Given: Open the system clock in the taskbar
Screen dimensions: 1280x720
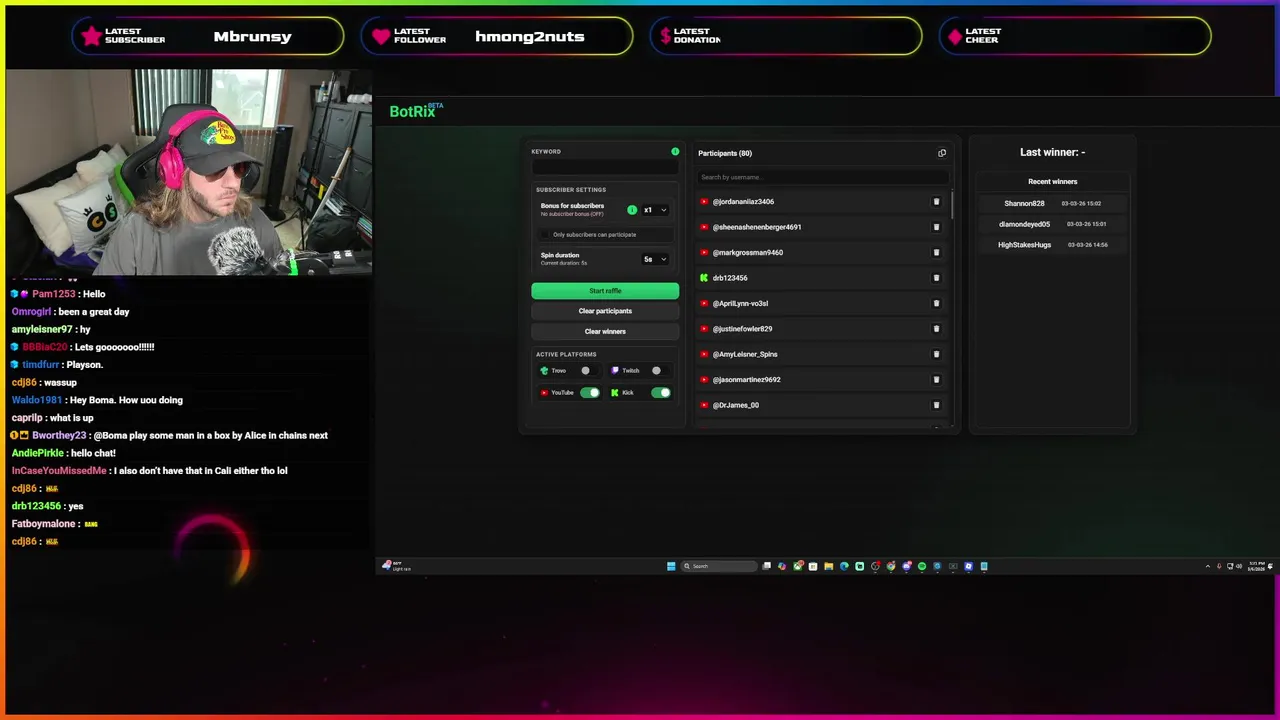Looking at the screenshot, I should pyautogui.click(x=1256, y=566).
